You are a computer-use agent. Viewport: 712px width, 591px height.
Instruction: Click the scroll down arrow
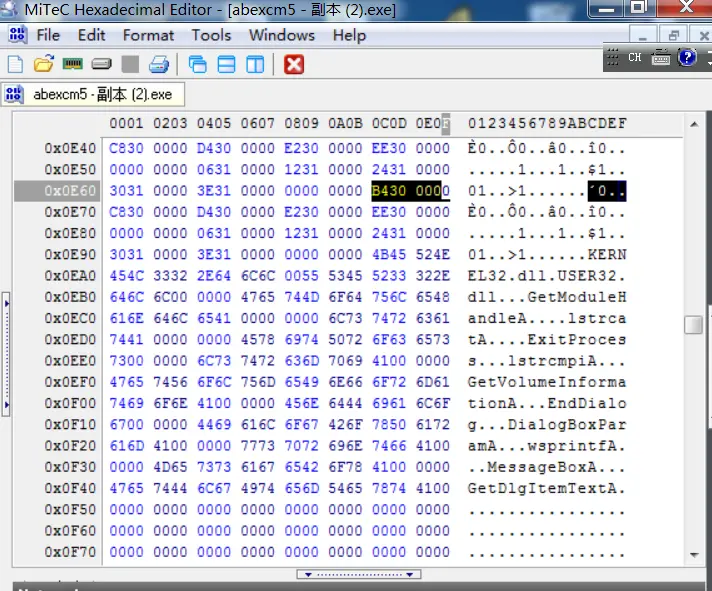[x=693, y=557]
